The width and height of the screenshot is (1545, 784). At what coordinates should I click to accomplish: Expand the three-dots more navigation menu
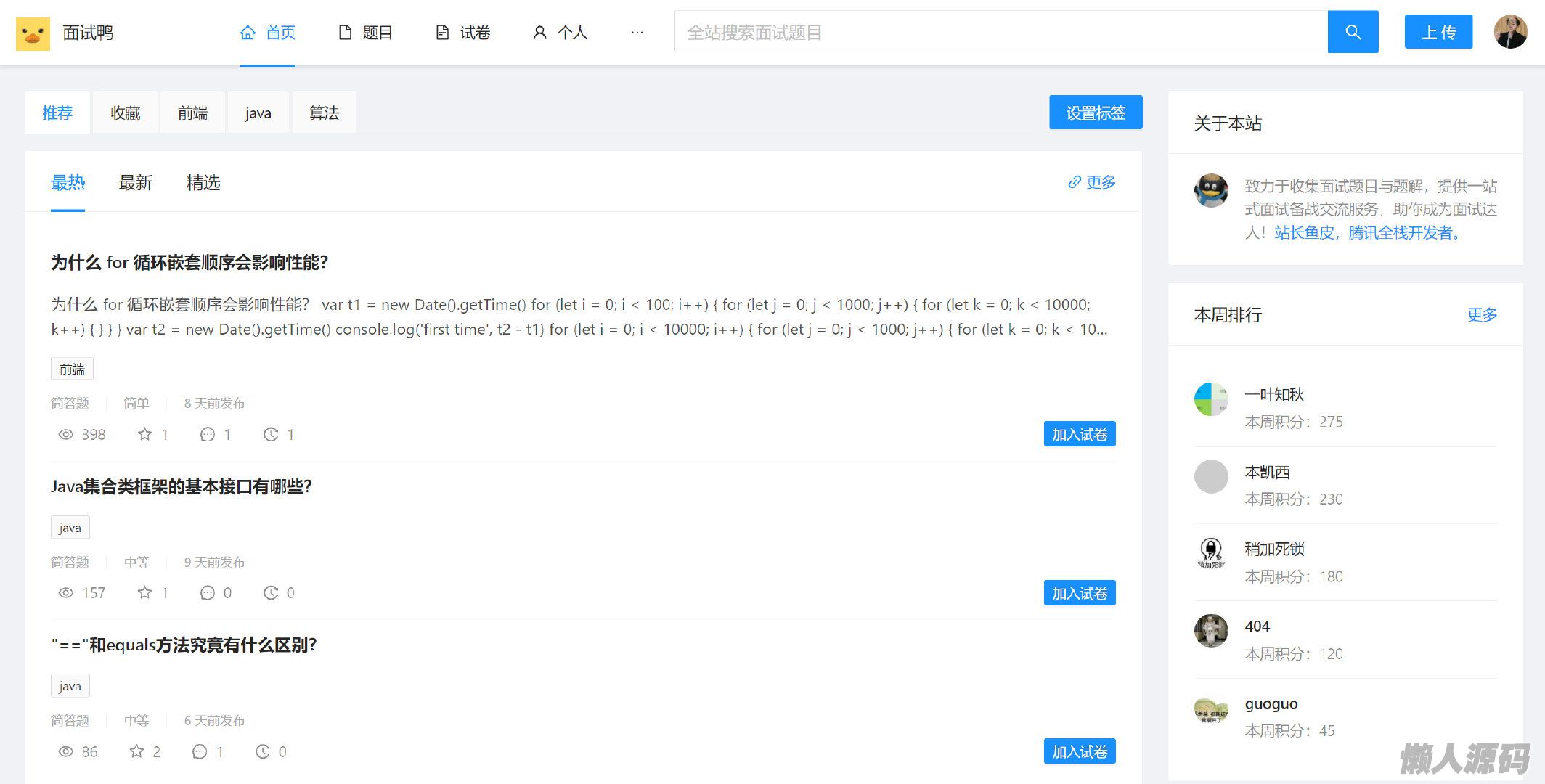[637, 33]
